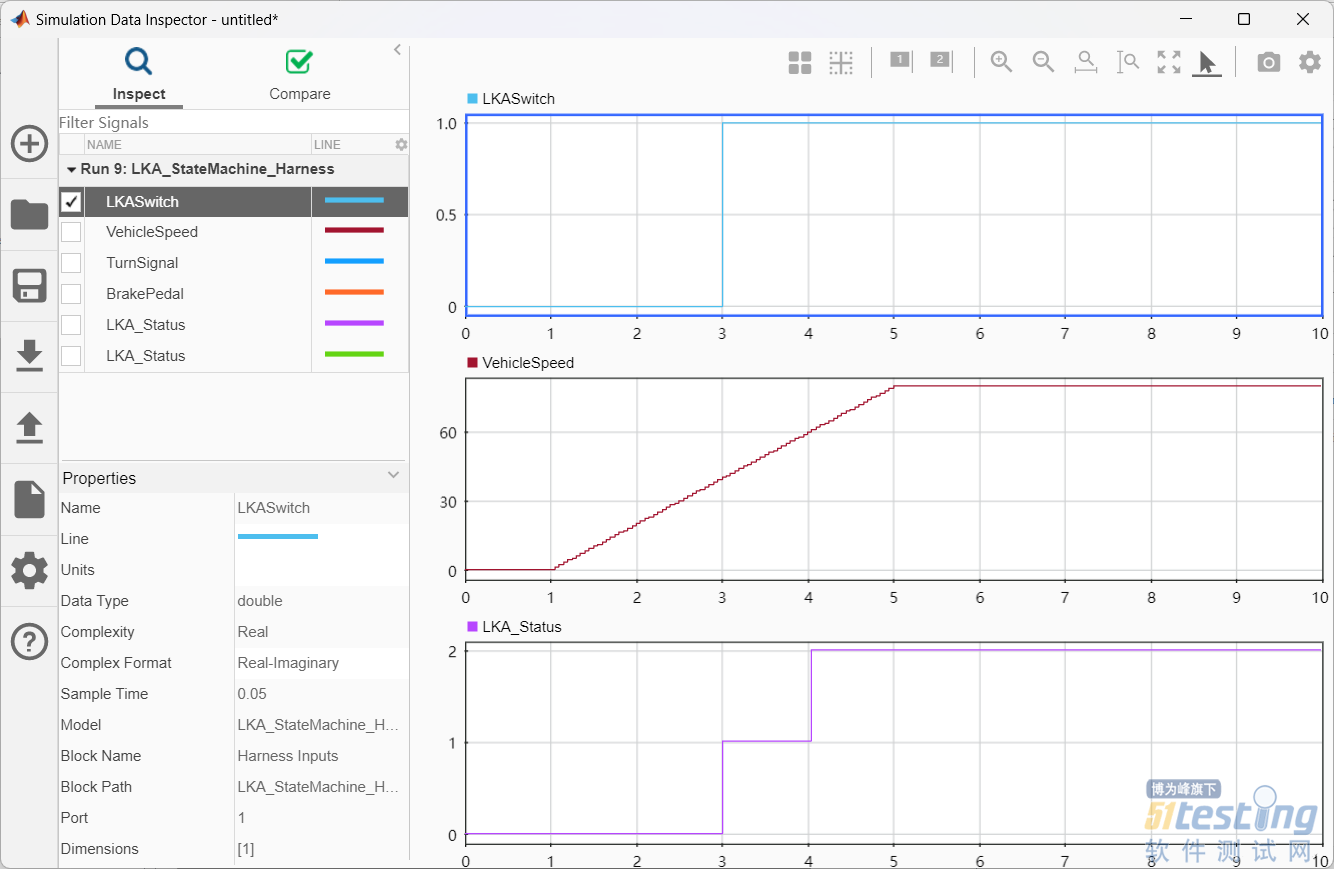Viewport: 1334px width, 869px height.
Task: Open the subplot layout grid icon
Action: tap(800, 63)
